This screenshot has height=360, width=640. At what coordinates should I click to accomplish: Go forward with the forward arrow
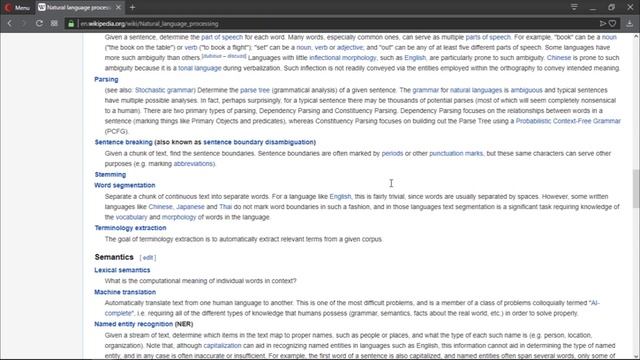pyautogui.click(x=24, y=24)
